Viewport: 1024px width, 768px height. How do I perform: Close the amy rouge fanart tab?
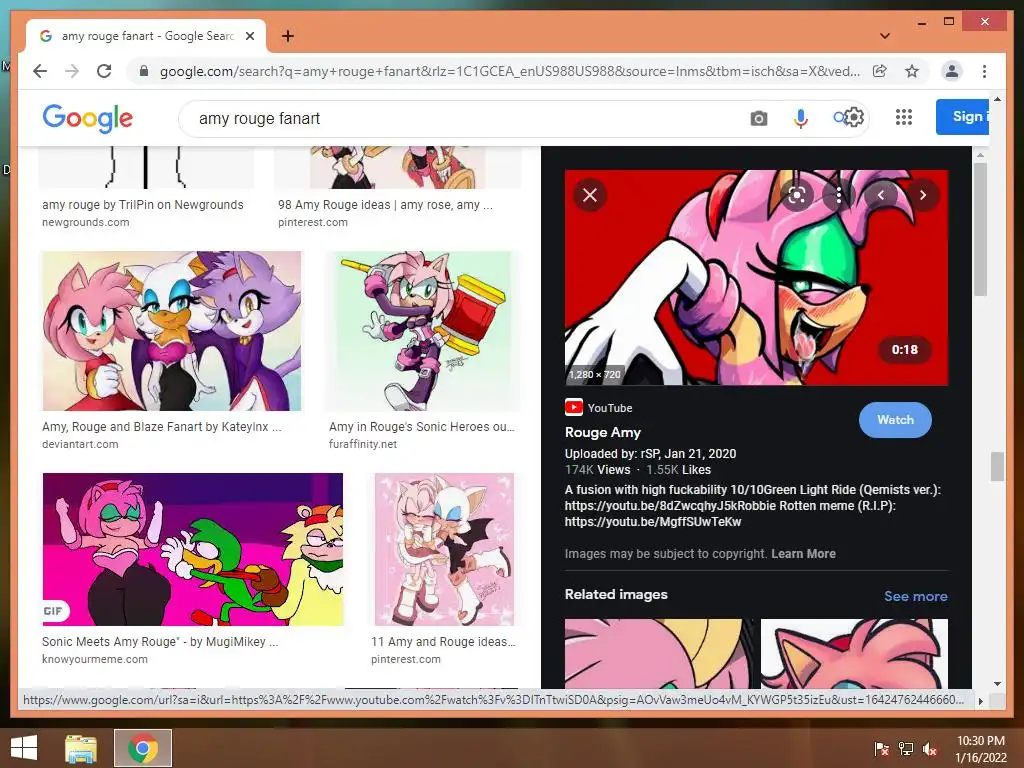[249, 36]
